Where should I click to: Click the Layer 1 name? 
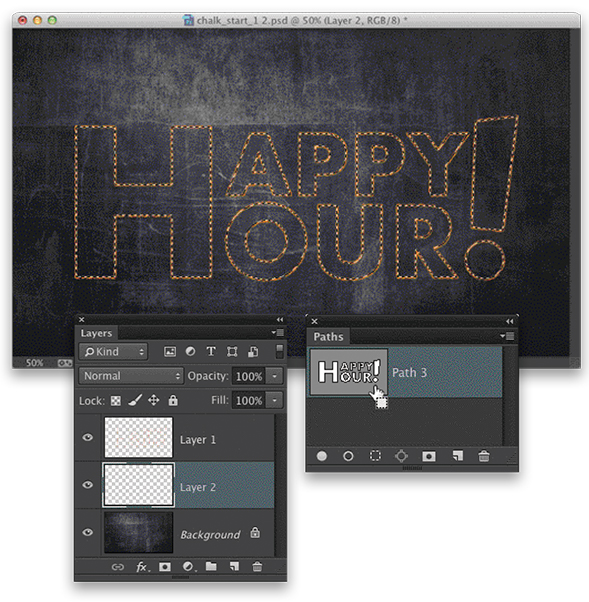click(198, 440)
